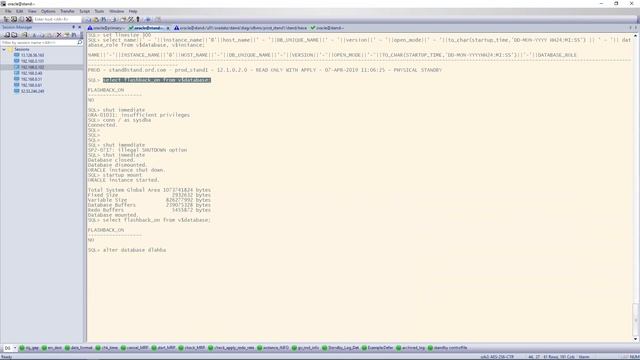Open the Tools menu

pos(99,11)
